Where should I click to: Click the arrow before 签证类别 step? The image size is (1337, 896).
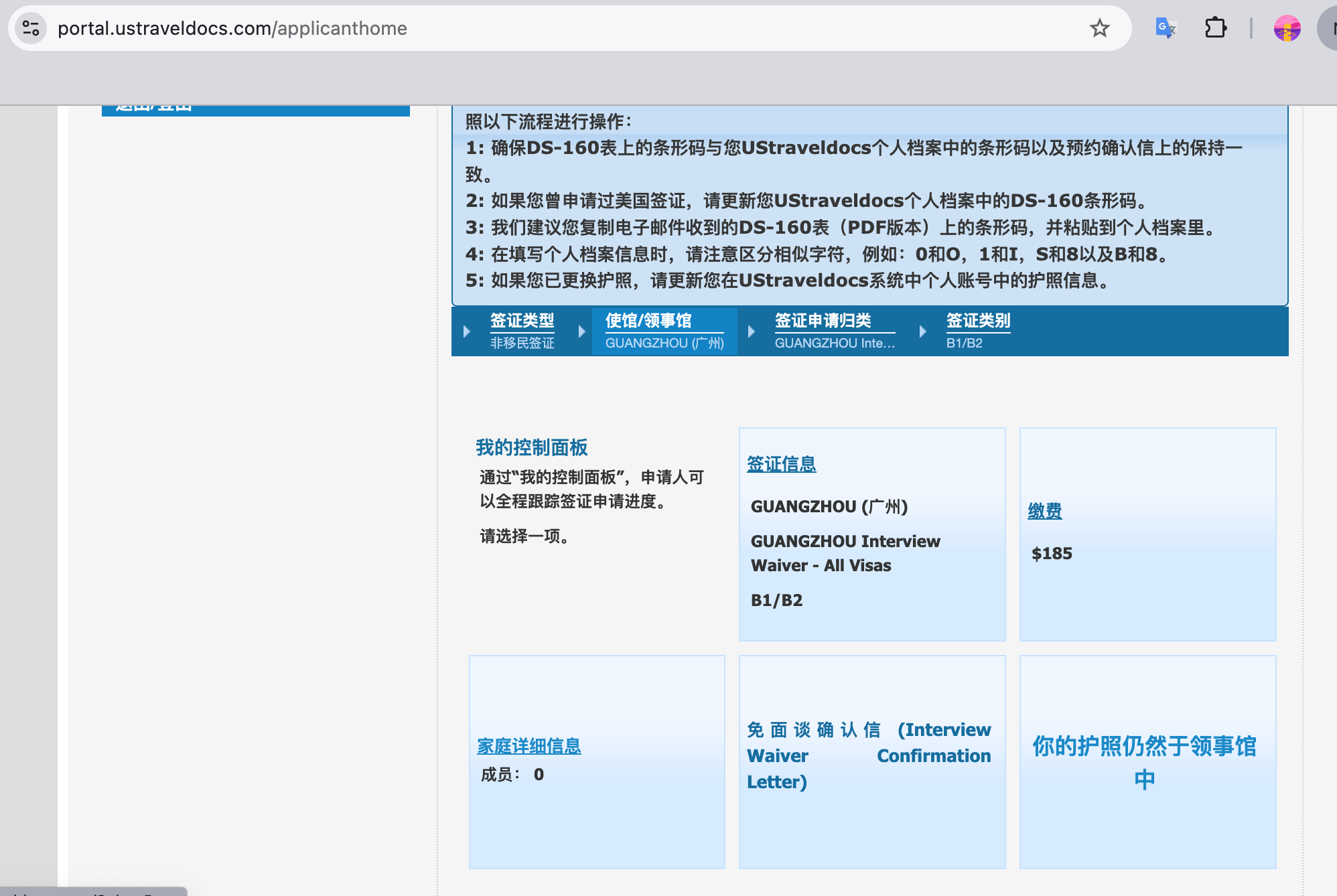[922, 331]
